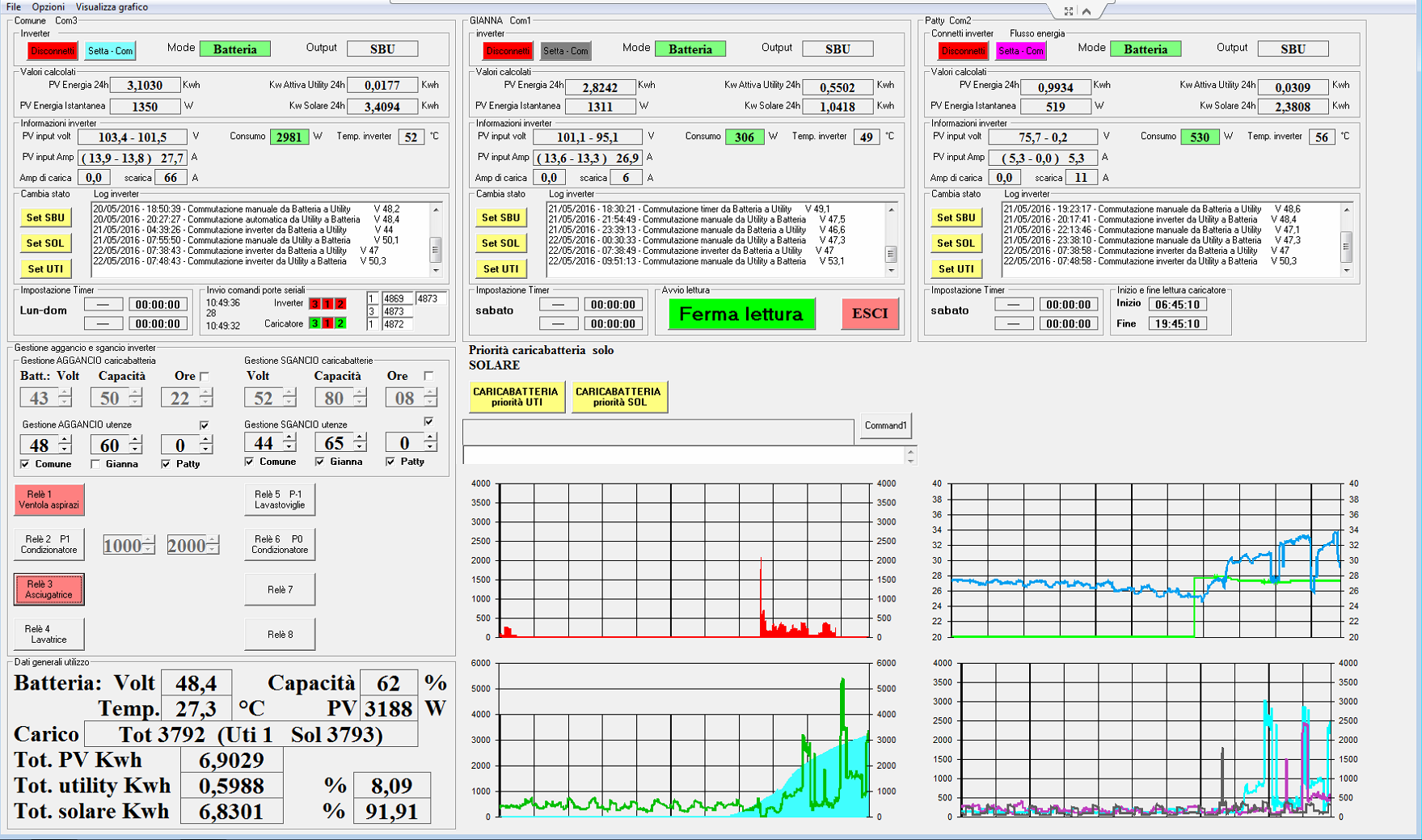Open the File menu
1422x840 pixels.
pyautogui.click(x=13, y=6)
